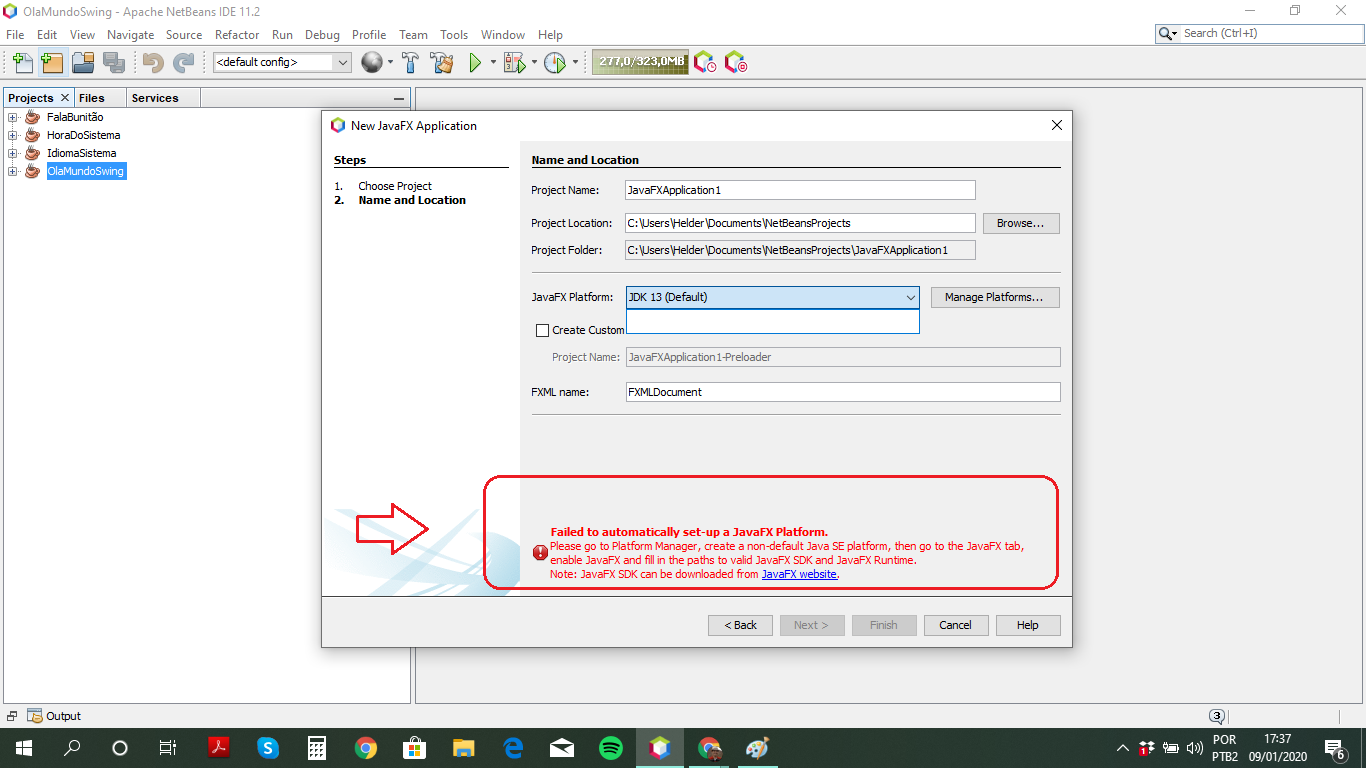
Task: Click the Open Project folder icon
Action: 83,62
